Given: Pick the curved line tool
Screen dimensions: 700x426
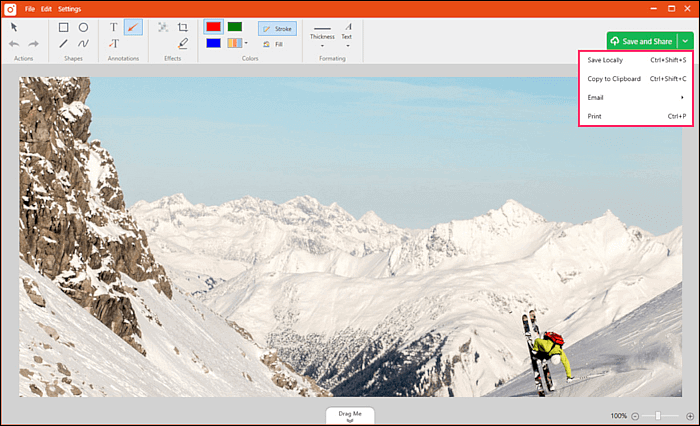Looking at the screenshot, I should [x=83, y=44].
